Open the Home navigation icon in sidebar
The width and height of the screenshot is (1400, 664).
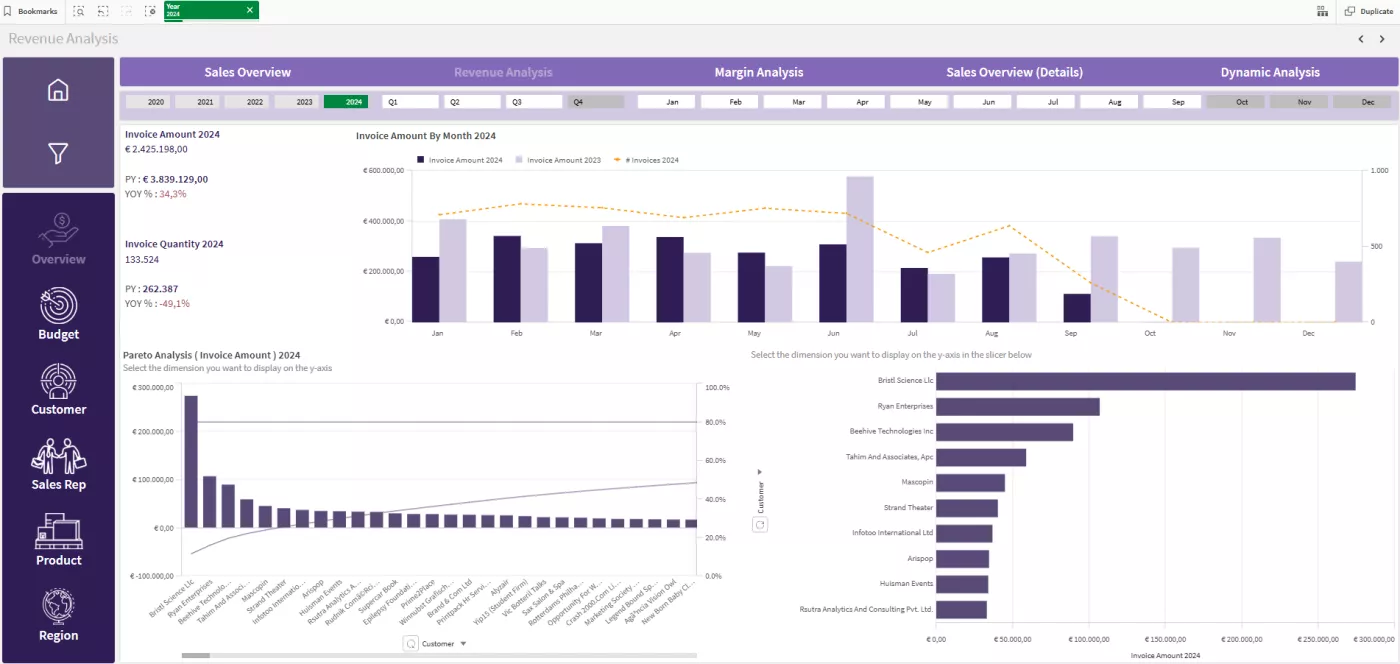[x=58, y=90]
